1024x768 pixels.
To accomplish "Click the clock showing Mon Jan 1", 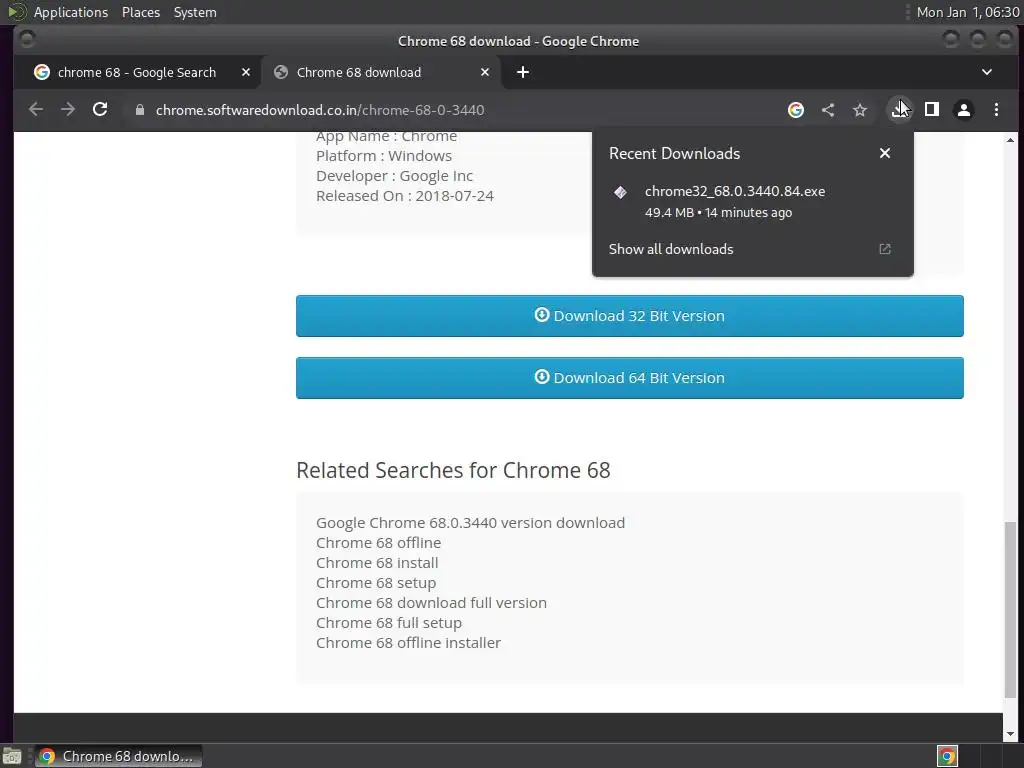I will [968, 12].
